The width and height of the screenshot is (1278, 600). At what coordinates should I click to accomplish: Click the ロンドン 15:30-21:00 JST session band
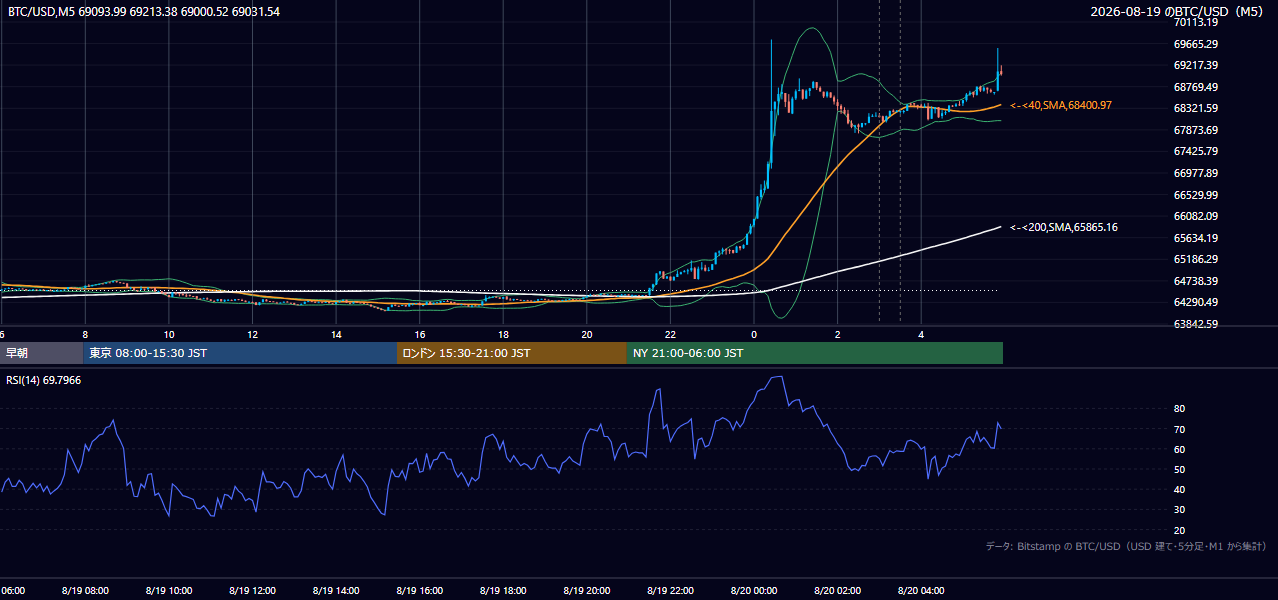(512, 353)
